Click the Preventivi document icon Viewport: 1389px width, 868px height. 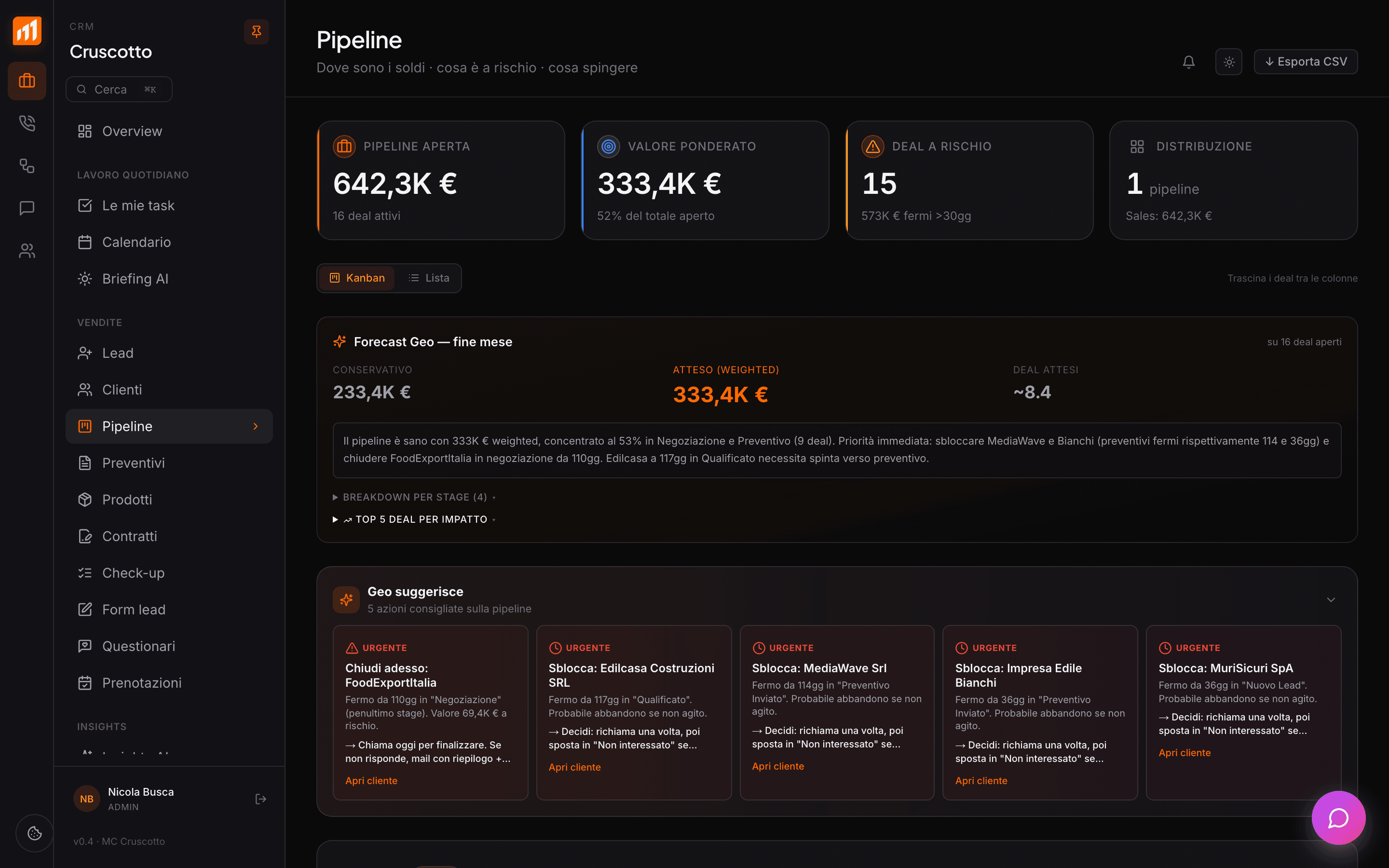[x=85, y=463]
